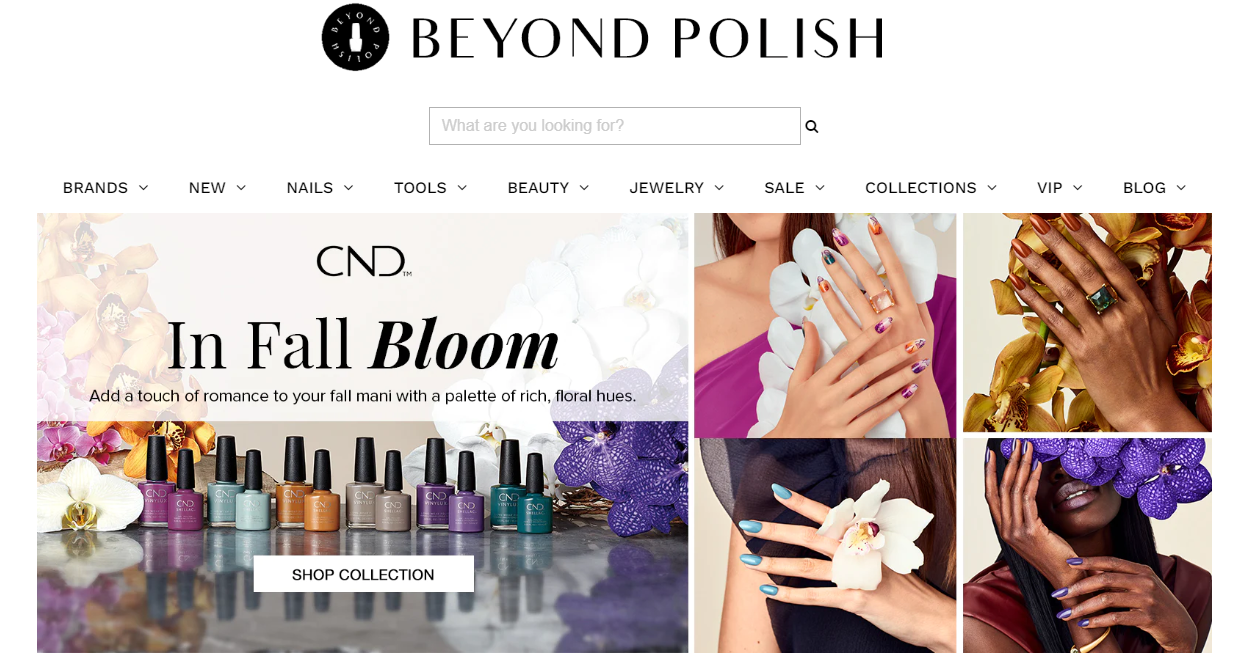
Task: Open the colorful nail art hand photo
Action: [825, 325]
